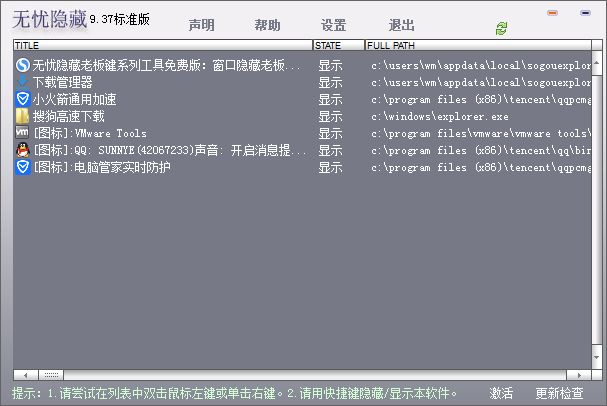
Task: Sort by the STATE column header
Action: pyautogui.click(x=339, y=45)
